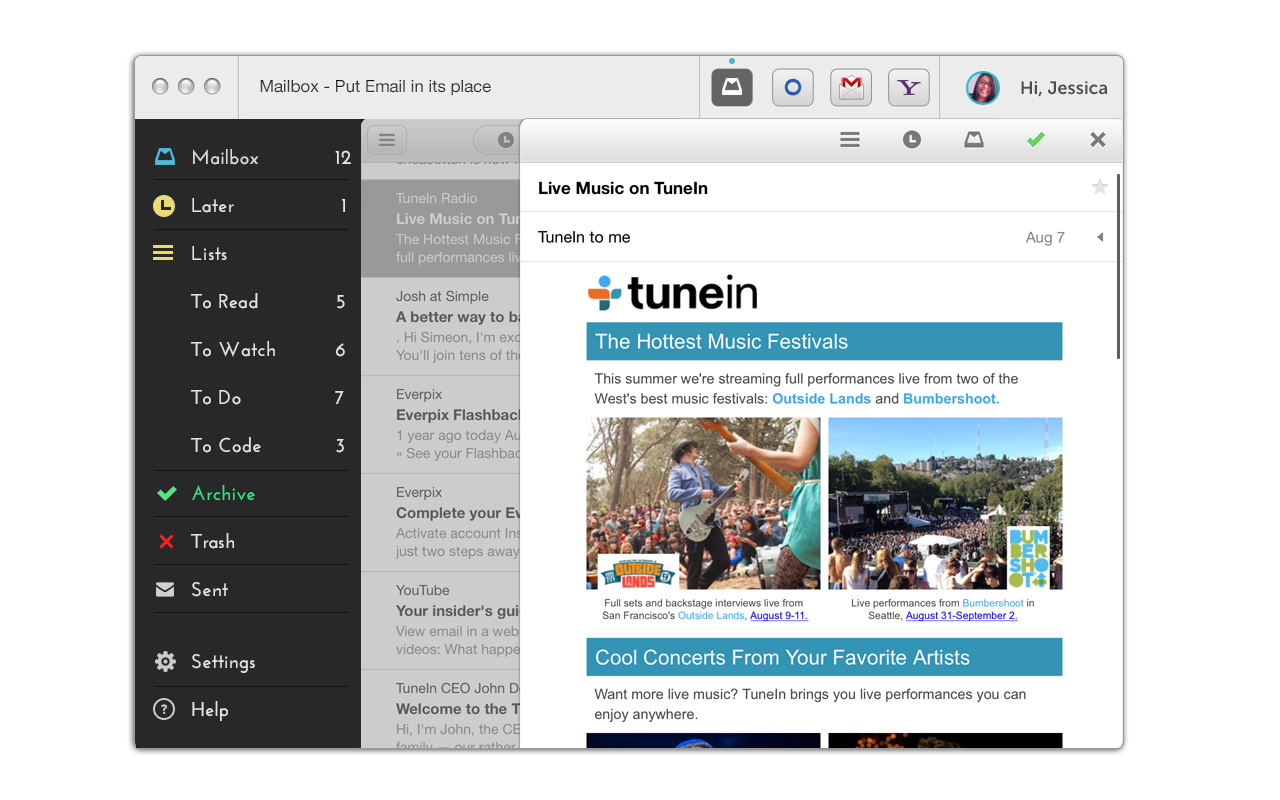
Task: Click the Hi, Jessica greeting
Action: (1063, 88)
